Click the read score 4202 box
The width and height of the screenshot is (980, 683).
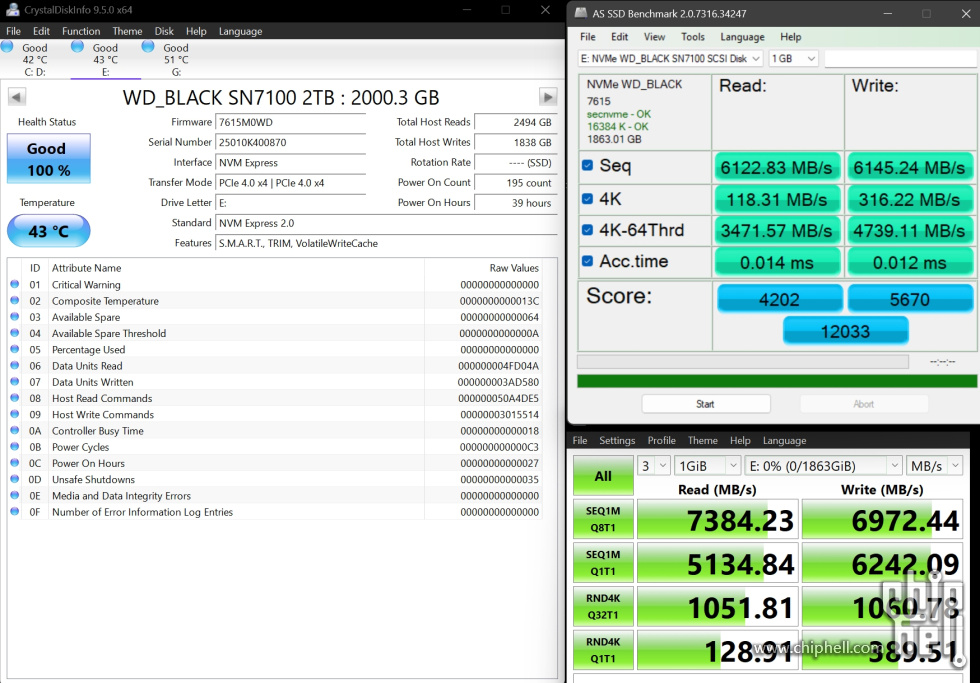tap(779, 299)
